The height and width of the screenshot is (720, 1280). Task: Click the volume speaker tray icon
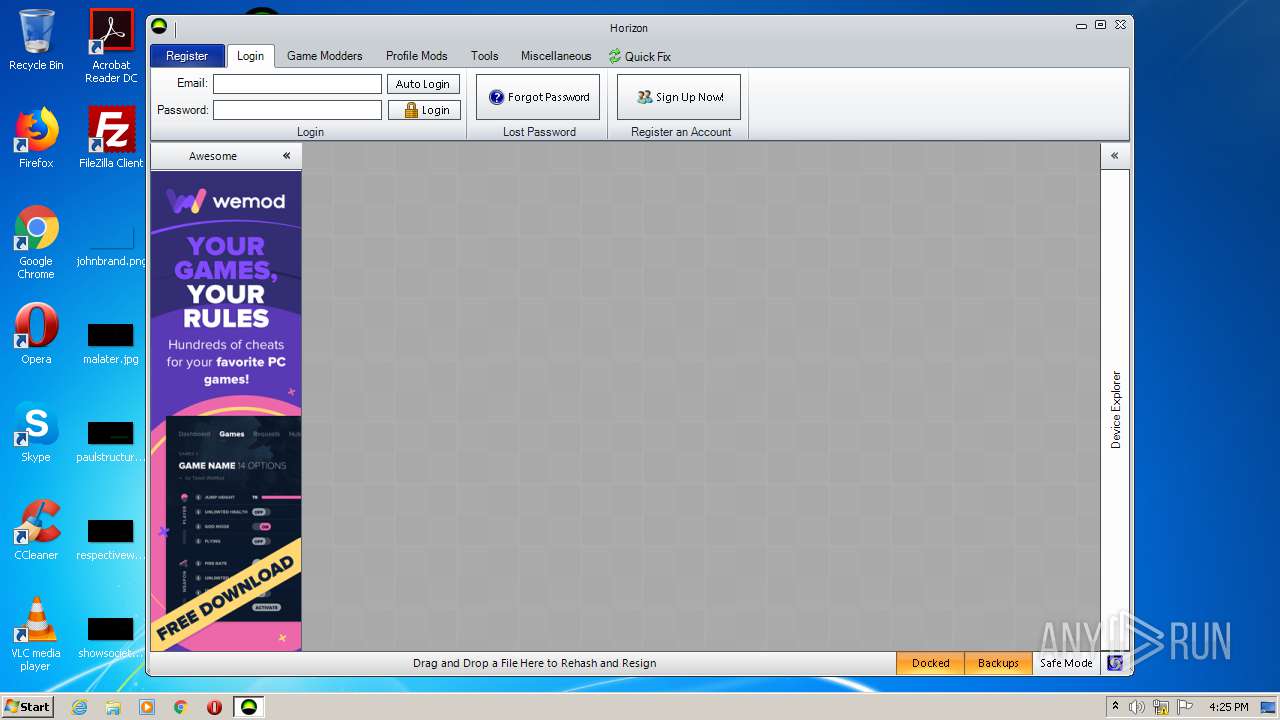[1137, 707]
